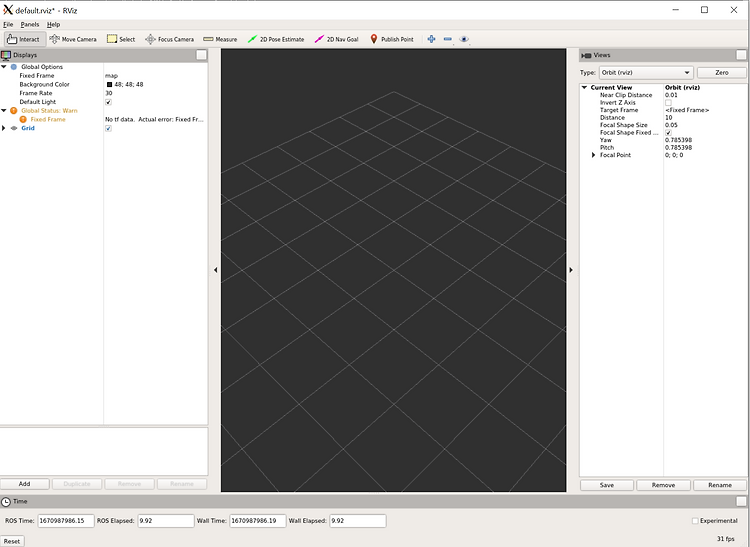Pick the Focus Camera tool
The width and height of the screenshot is (750, 547).
point(170,39)
